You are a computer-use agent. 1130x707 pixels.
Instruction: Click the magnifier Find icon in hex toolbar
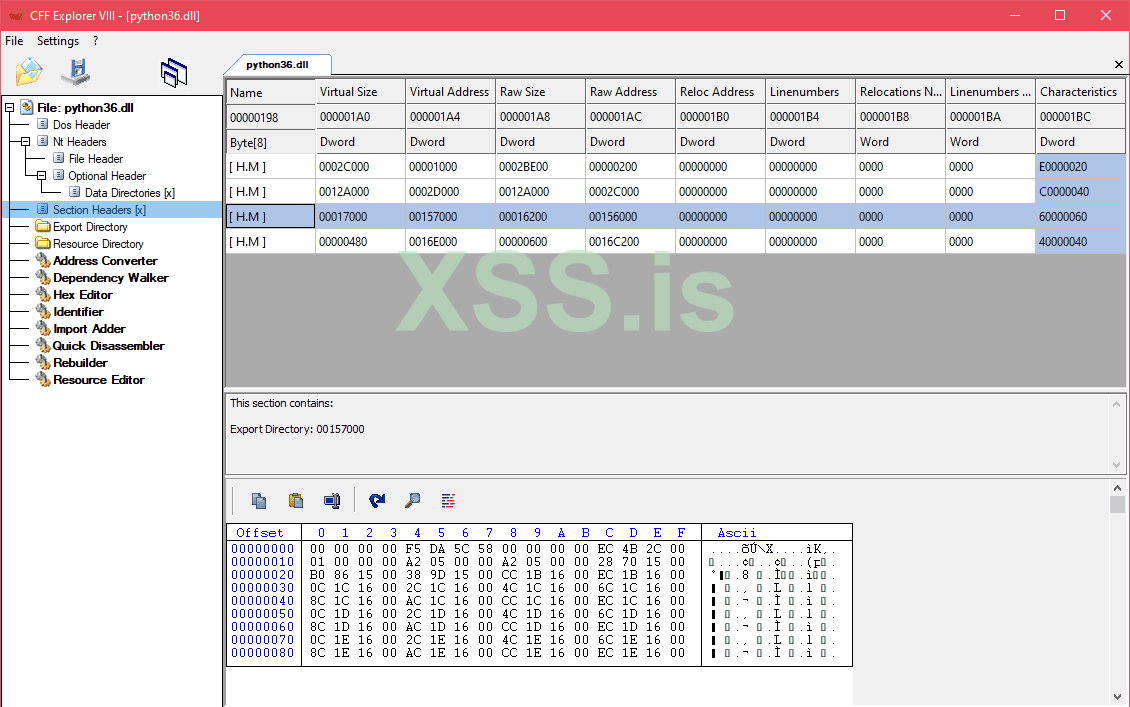[x=412, y=500]
